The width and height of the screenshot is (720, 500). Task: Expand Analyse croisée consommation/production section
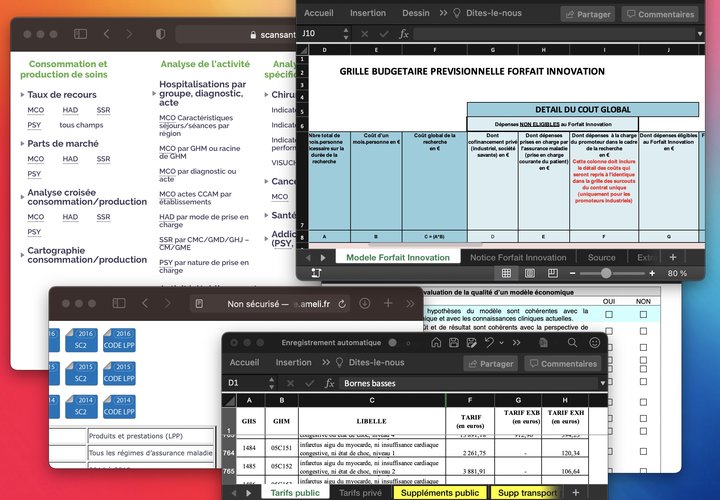(x=22, y=197)
